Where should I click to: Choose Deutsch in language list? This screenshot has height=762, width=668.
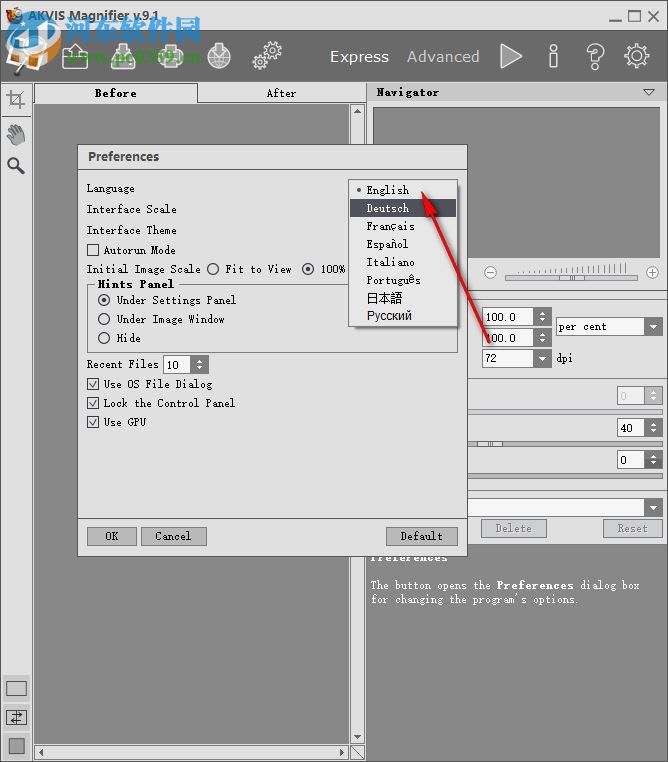403,208
